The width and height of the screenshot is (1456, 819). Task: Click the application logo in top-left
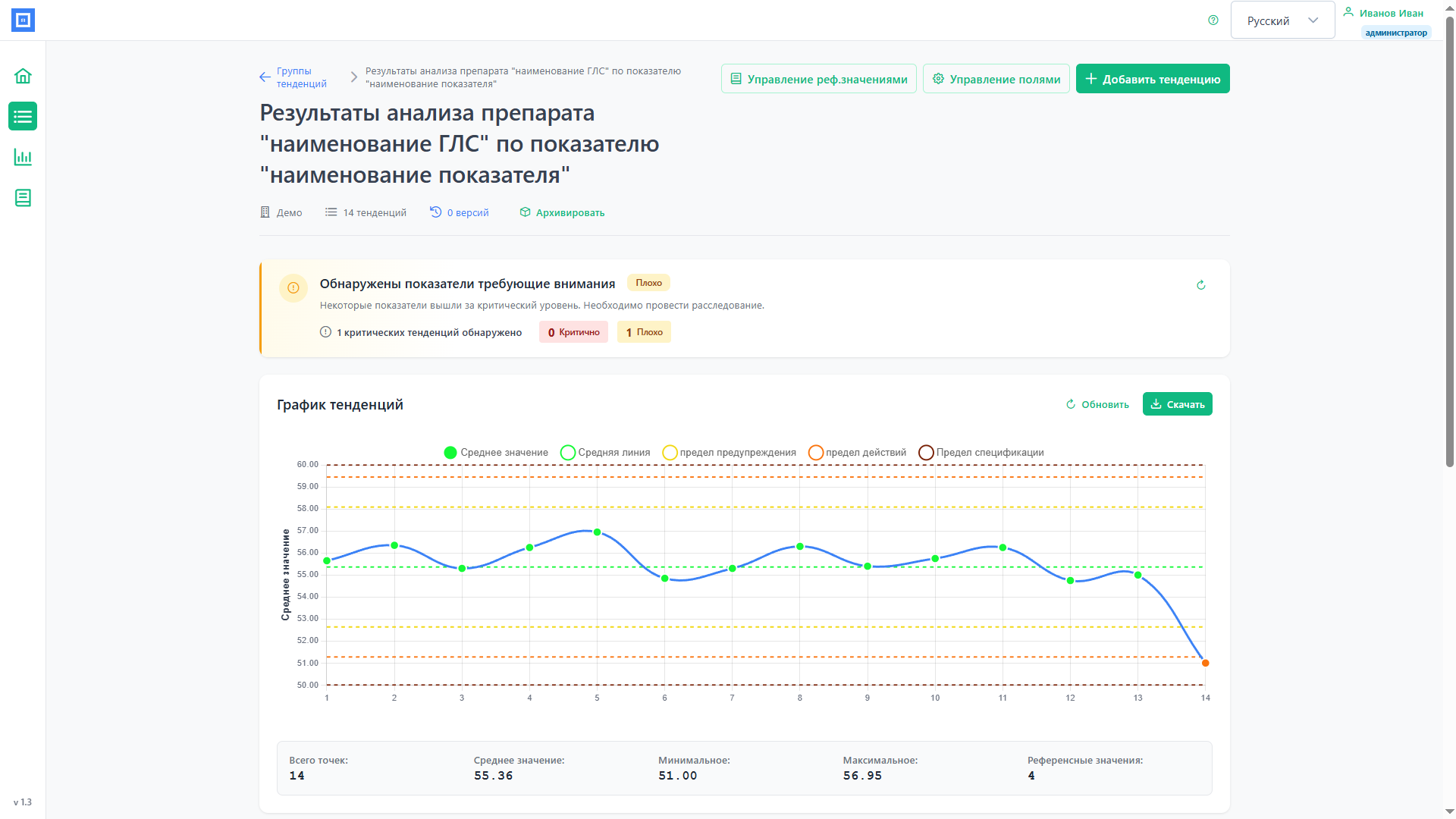tap(23, 20)
